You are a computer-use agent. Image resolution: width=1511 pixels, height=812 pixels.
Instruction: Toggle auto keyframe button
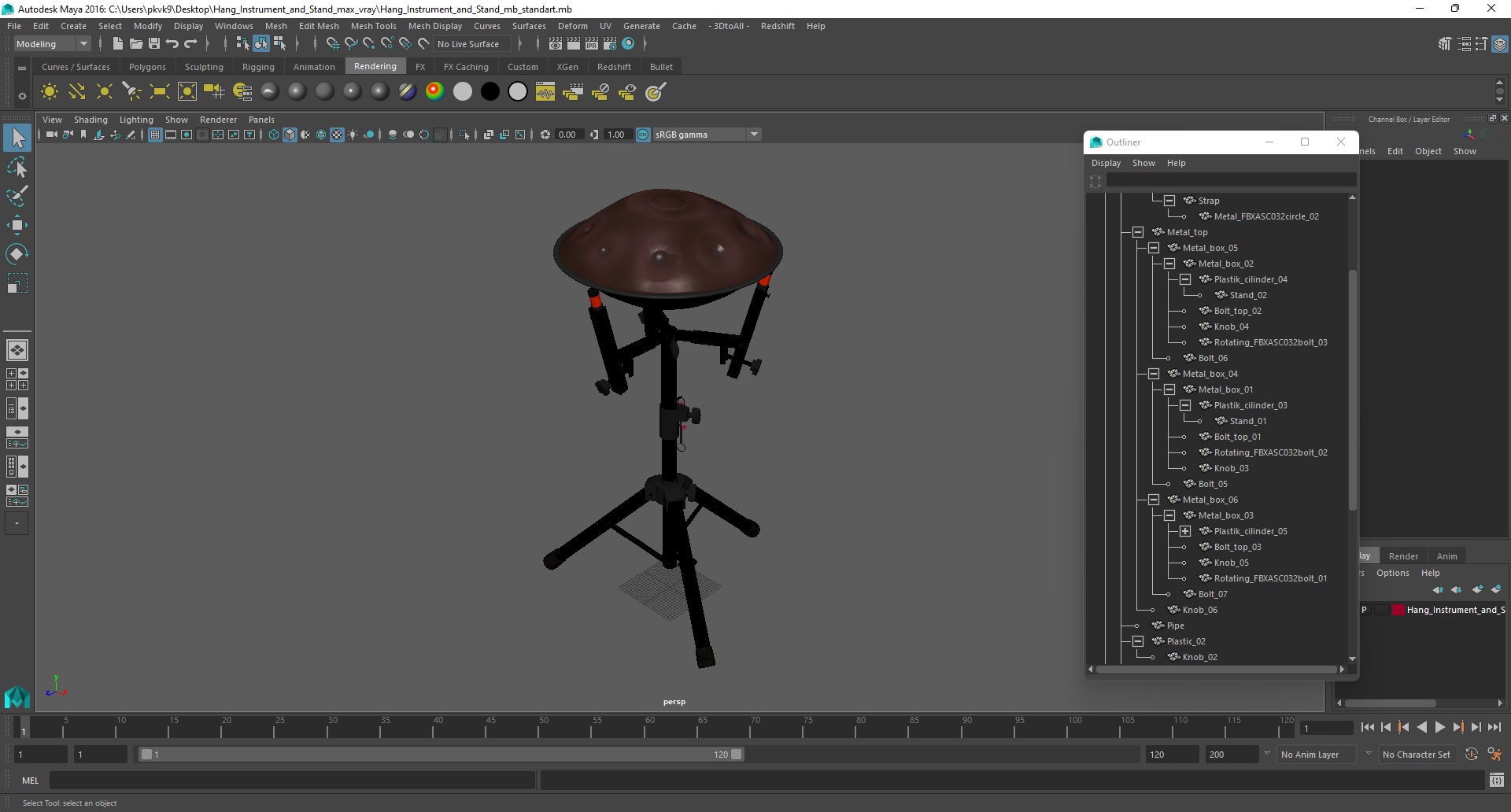1472,755
